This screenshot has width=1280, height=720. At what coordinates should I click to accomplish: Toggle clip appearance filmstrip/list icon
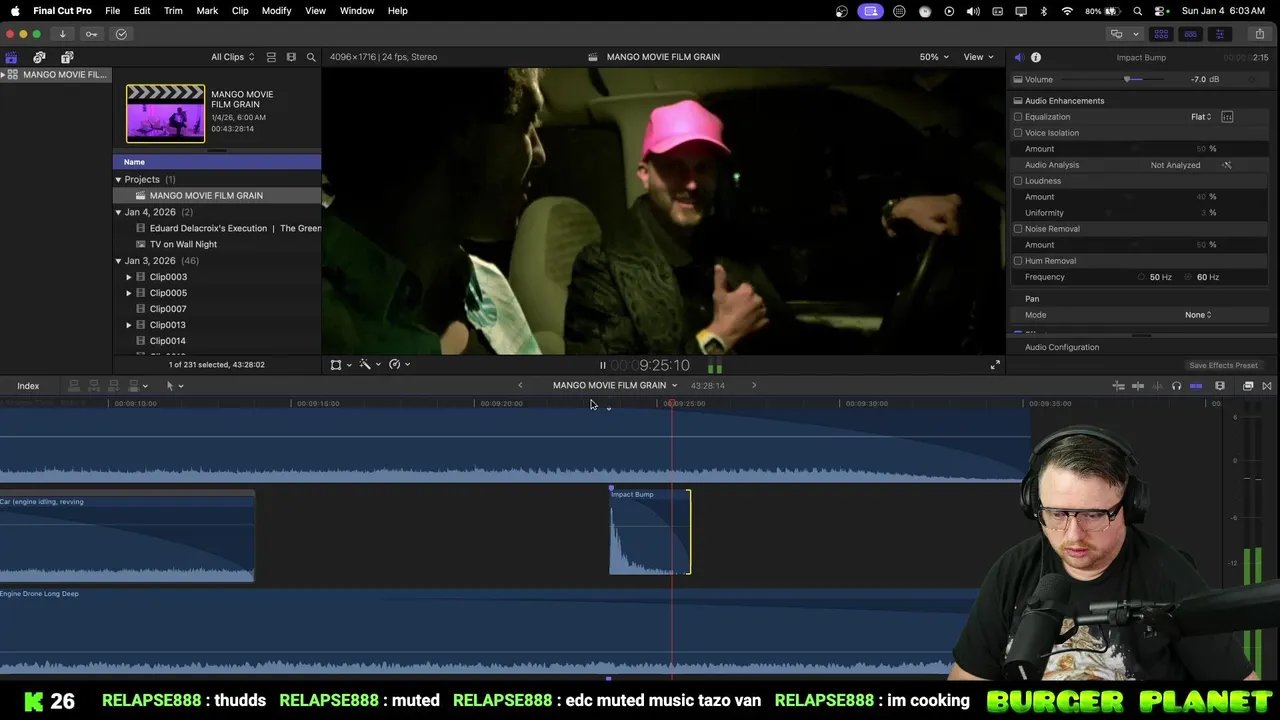click(273, 57)
